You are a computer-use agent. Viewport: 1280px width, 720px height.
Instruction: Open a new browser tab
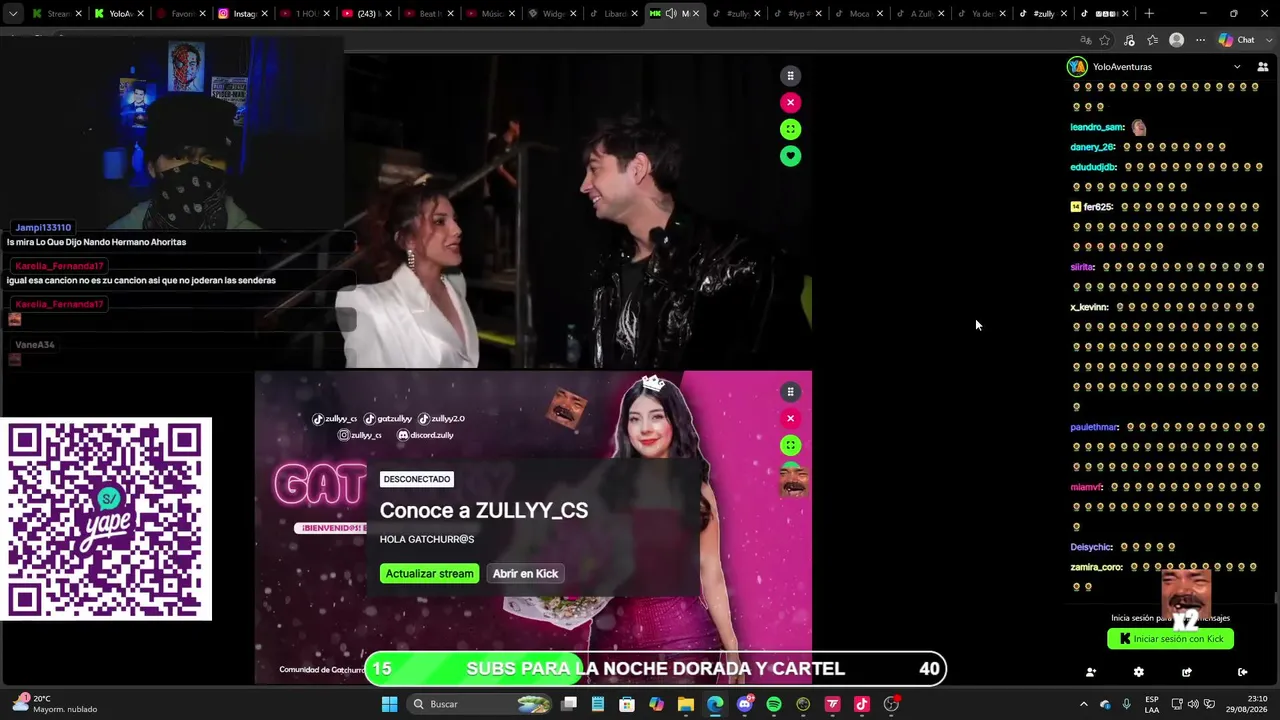(1149, 14)
